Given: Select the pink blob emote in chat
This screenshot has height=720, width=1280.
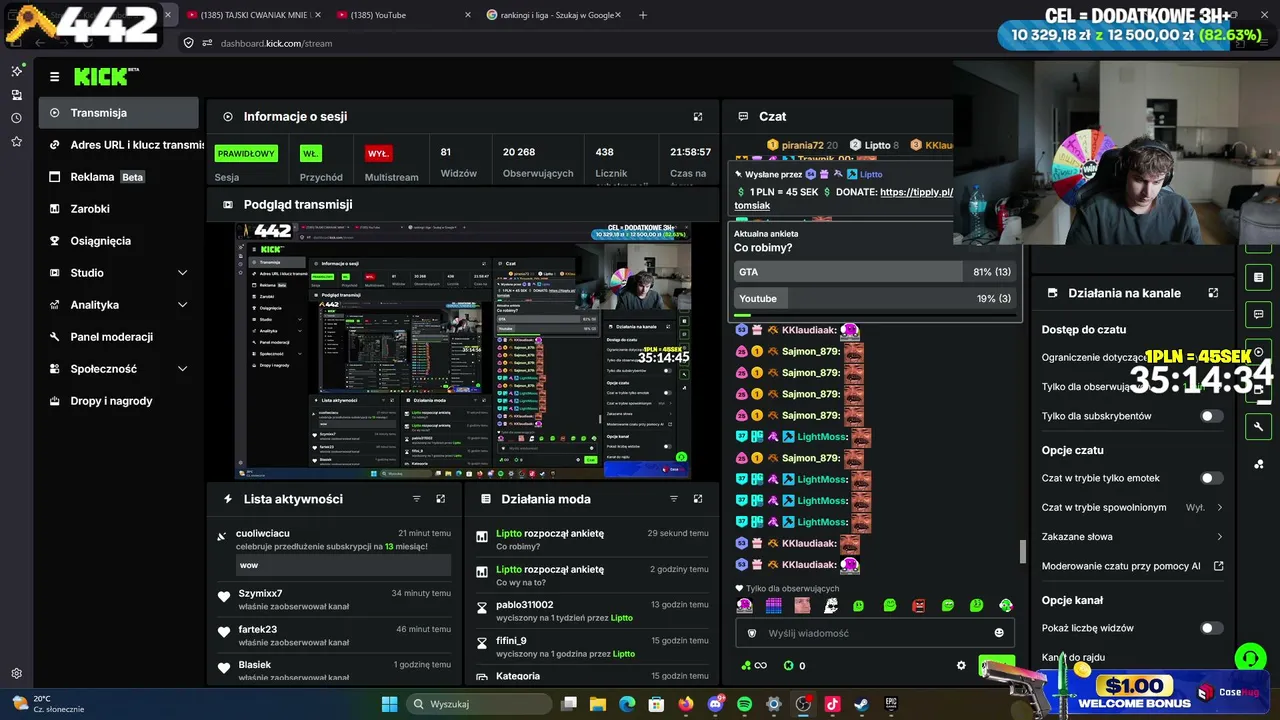Looking at the screenshot, I should point(744,605).
